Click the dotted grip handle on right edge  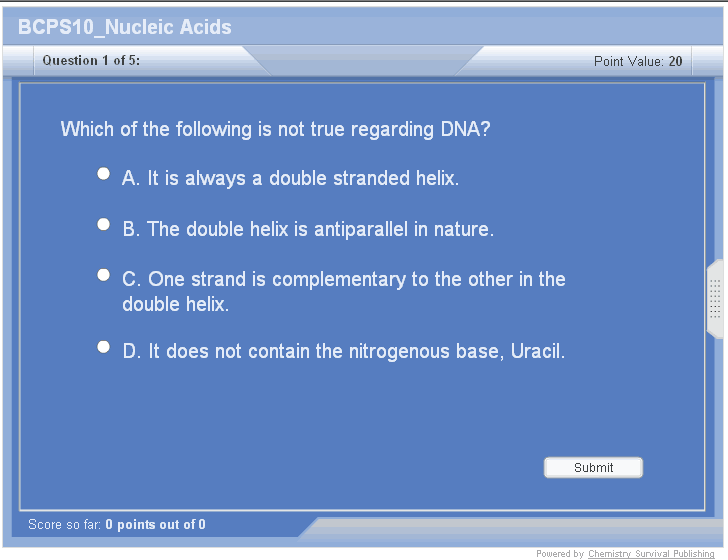(x=715, y=299)
